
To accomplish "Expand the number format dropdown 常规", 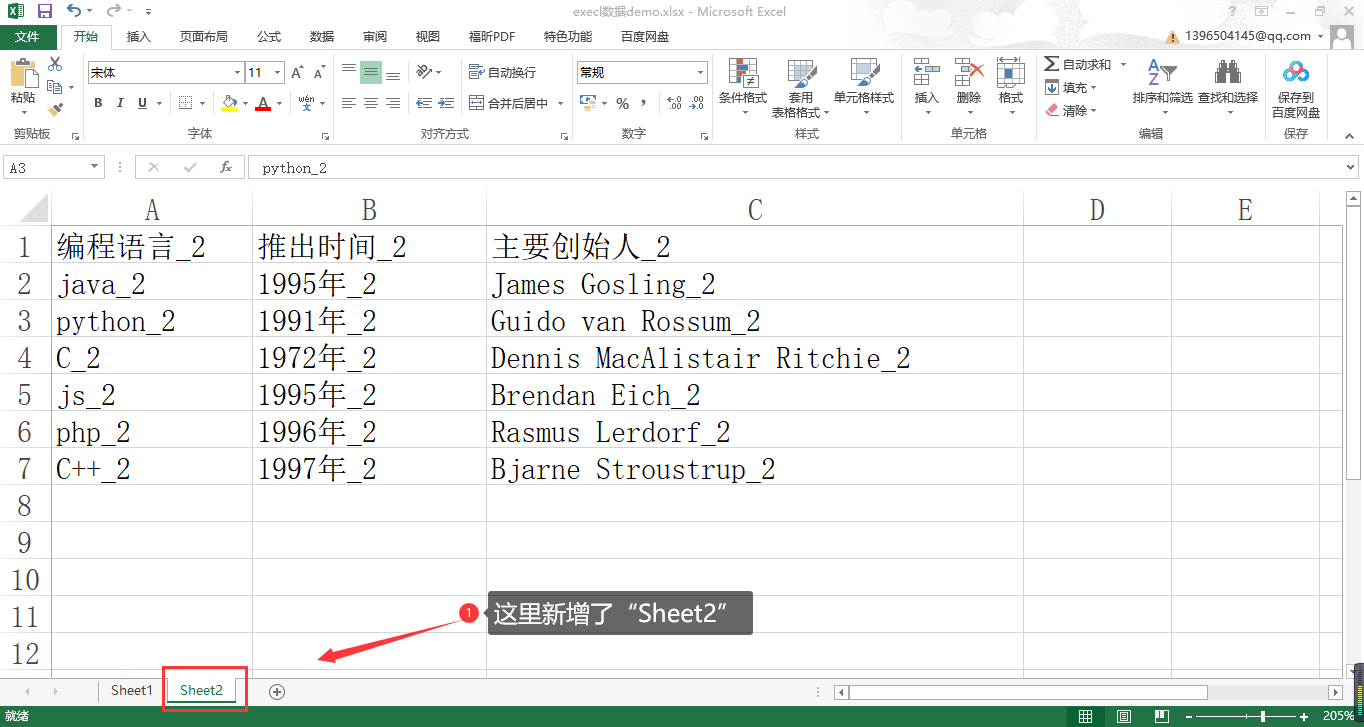I will pos(701,72).
